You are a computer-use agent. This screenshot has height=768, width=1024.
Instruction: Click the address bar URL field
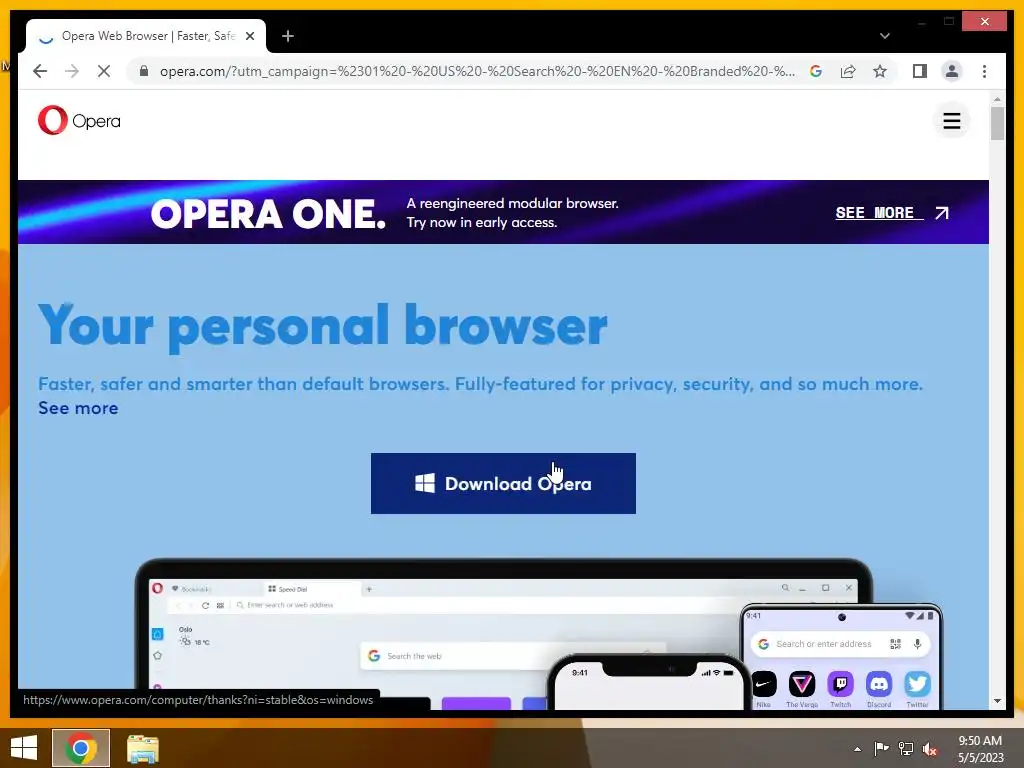477,71
